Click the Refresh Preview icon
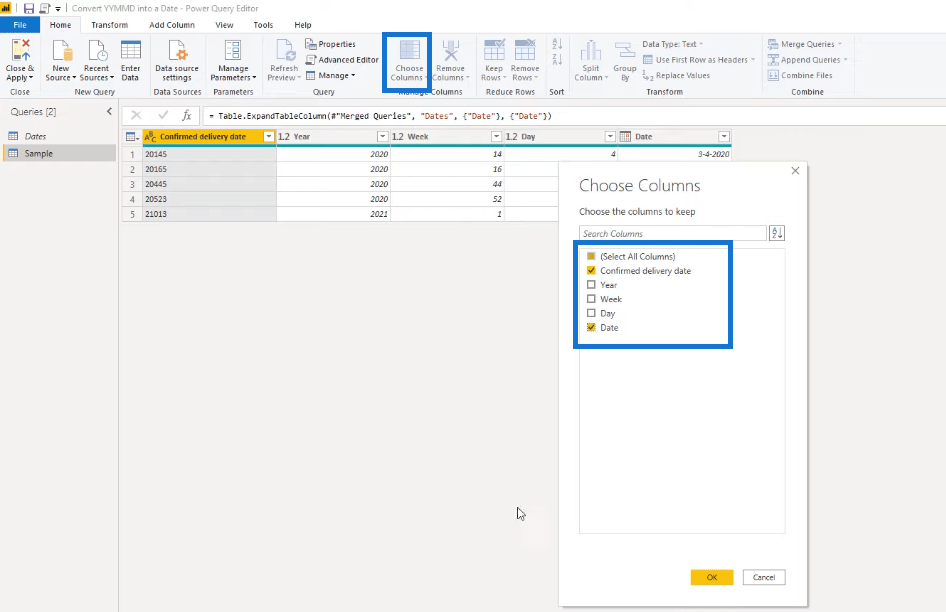Image resolution: width=946 pixels, height=612 pixels. click(x=284, y=51)
